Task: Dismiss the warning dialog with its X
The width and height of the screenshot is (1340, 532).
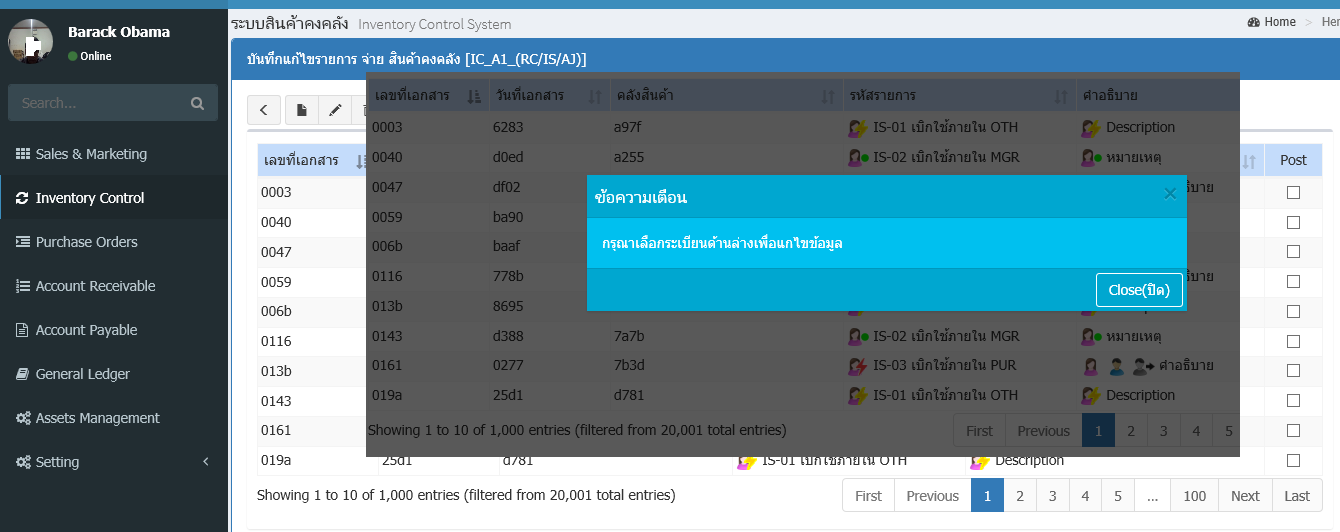Action: coord(1170,194)
